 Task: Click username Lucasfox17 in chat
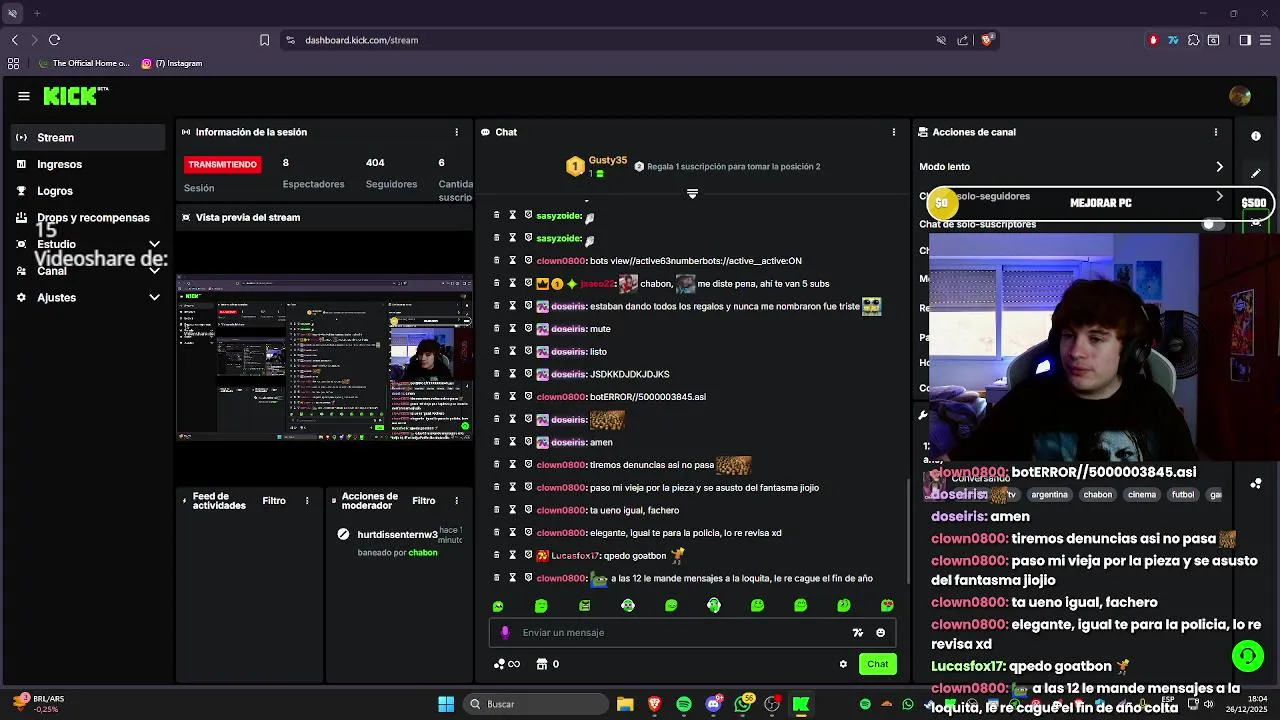(x=575, y=555)
